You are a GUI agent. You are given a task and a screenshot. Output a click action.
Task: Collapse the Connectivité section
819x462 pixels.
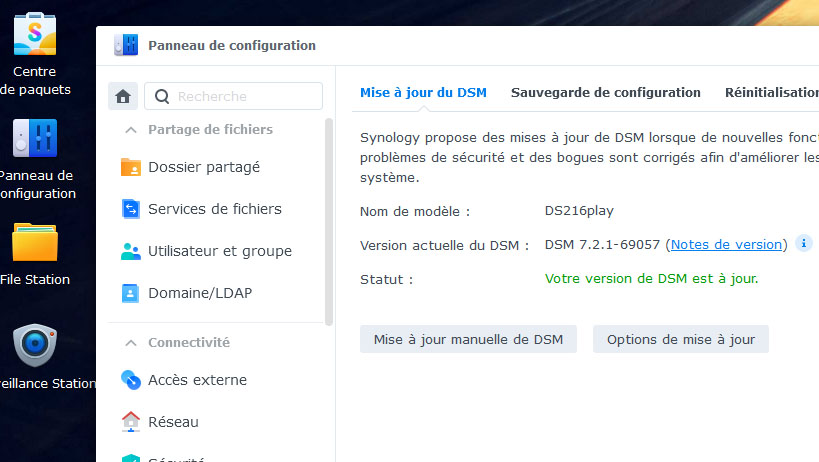pos(131,342)
